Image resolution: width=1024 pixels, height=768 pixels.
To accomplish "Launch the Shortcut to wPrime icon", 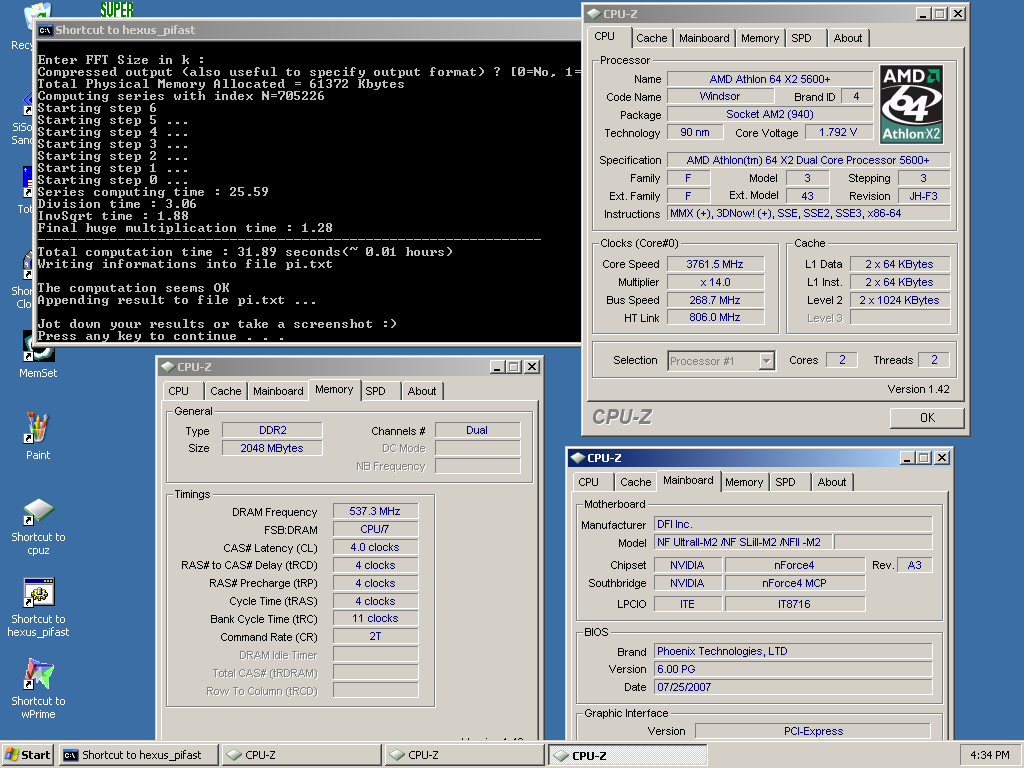I will pos(38,689).
